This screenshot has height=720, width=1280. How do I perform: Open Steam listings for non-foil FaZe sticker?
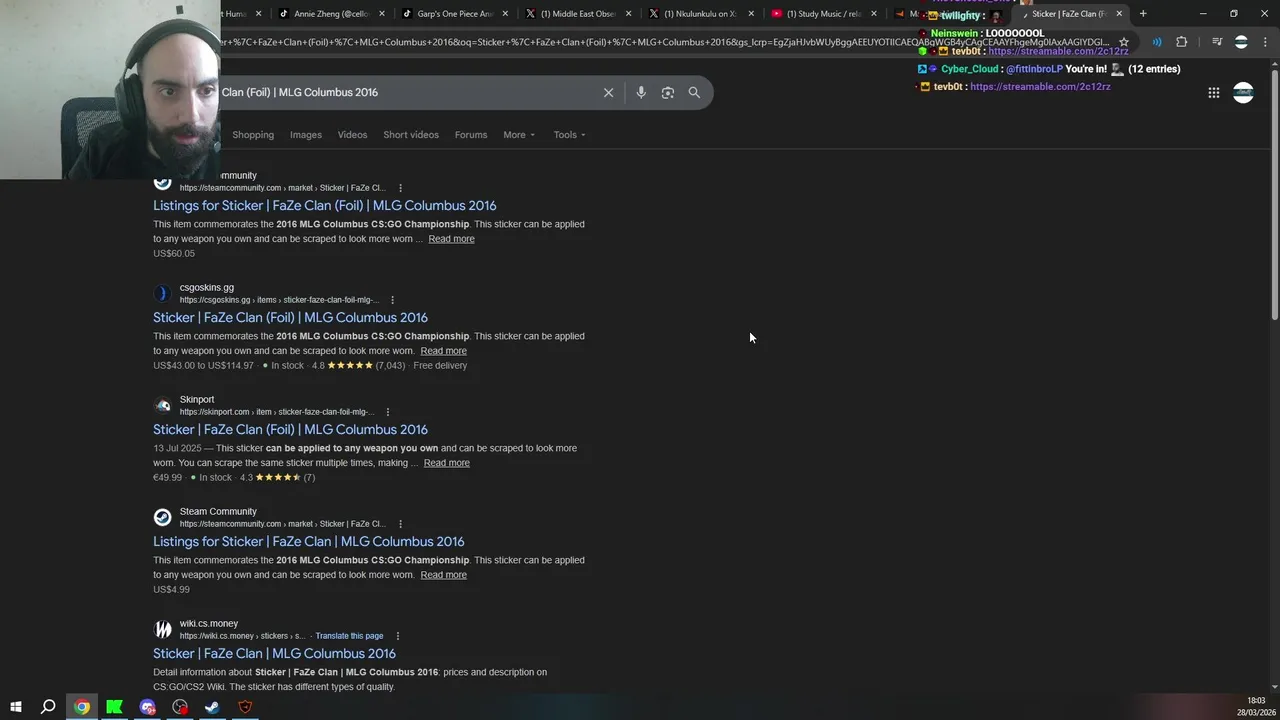point(309,541)
